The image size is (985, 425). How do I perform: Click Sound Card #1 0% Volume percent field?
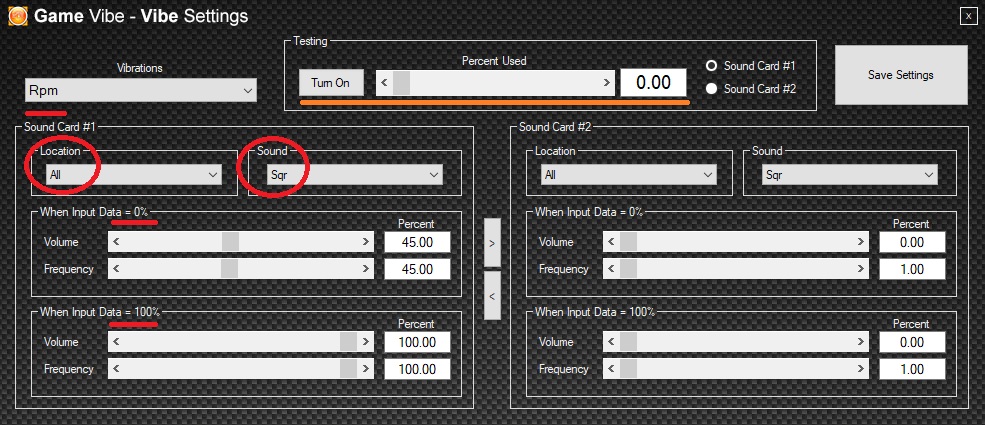[417, 242]
